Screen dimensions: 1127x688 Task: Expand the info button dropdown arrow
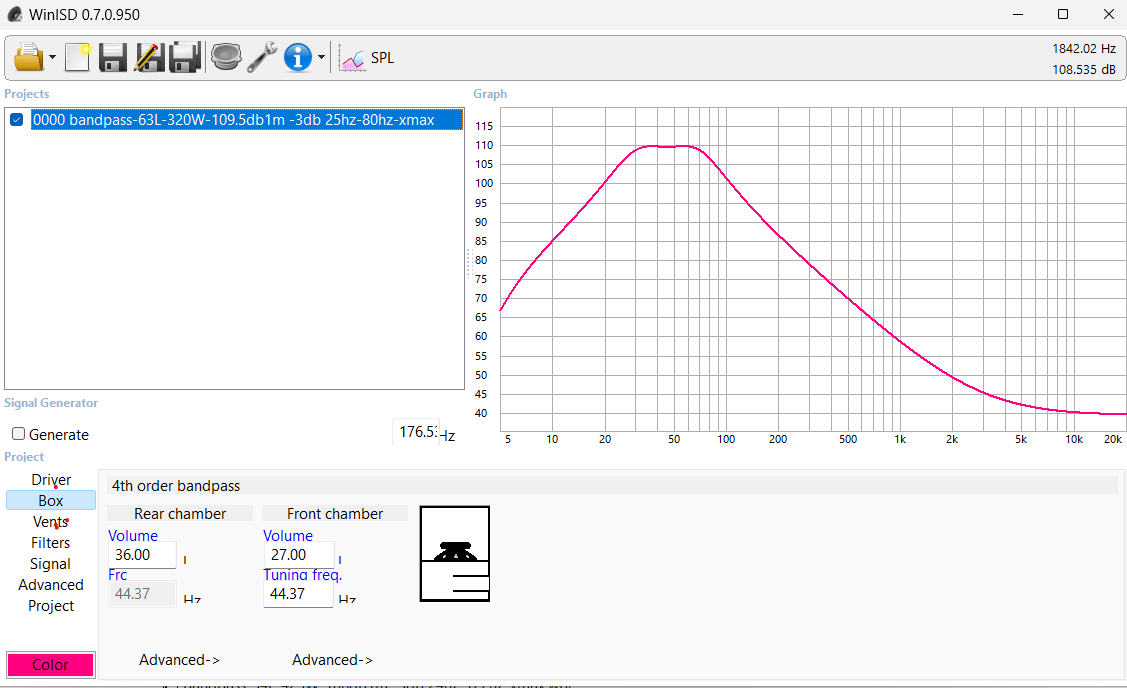click(321, 58)
